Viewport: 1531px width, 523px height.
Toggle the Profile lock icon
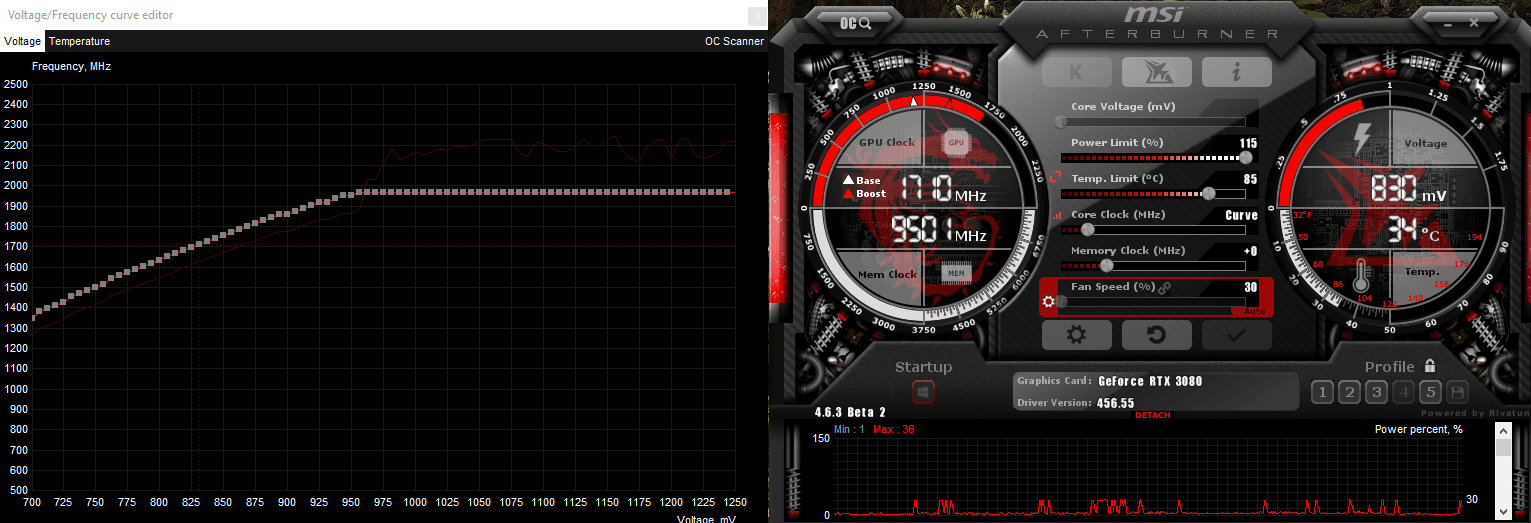click(1430, 366)
